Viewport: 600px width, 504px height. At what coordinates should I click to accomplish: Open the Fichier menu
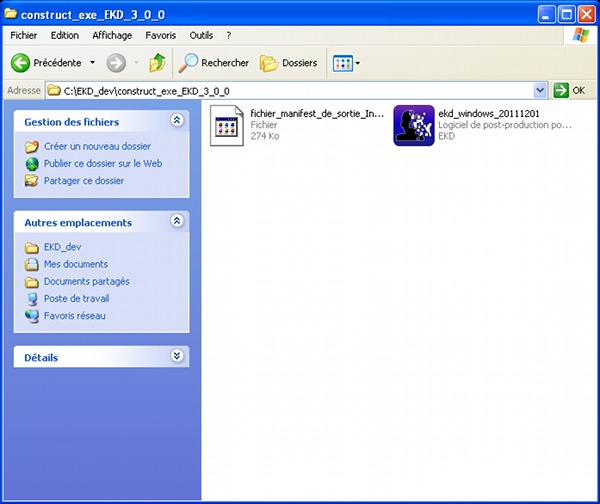point(24,35)
